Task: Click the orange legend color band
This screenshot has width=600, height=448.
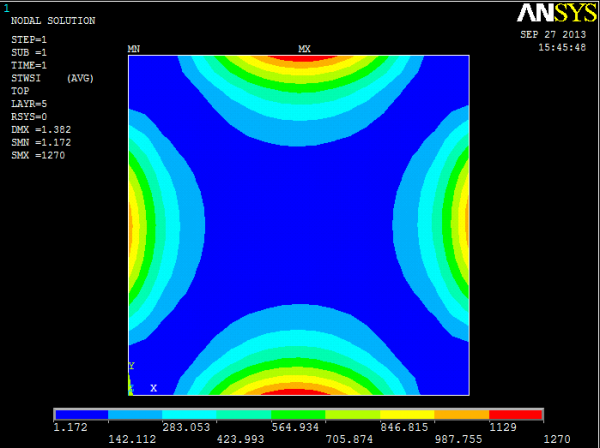Action: tap(461, 415)
